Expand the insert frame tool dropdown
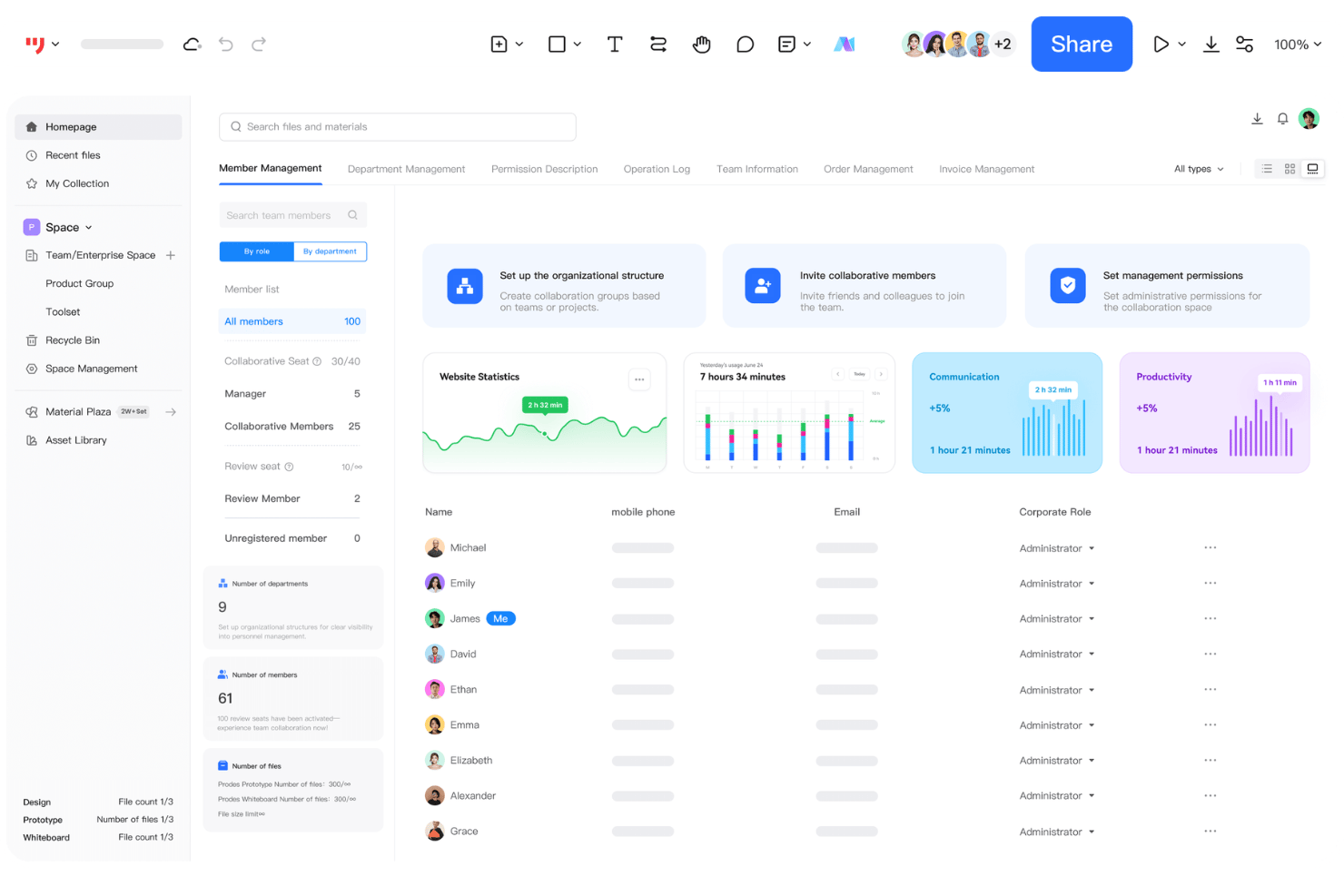 (x=519, y=44)
